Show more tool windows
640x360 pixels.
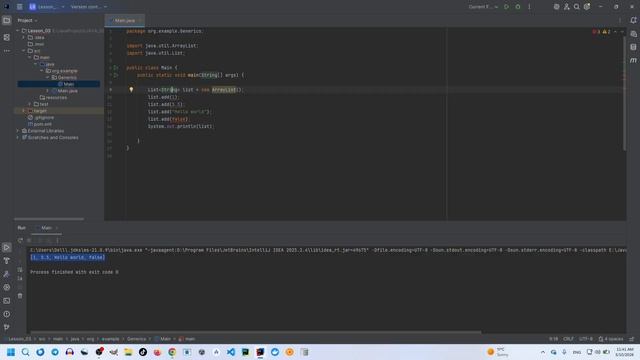7,51
